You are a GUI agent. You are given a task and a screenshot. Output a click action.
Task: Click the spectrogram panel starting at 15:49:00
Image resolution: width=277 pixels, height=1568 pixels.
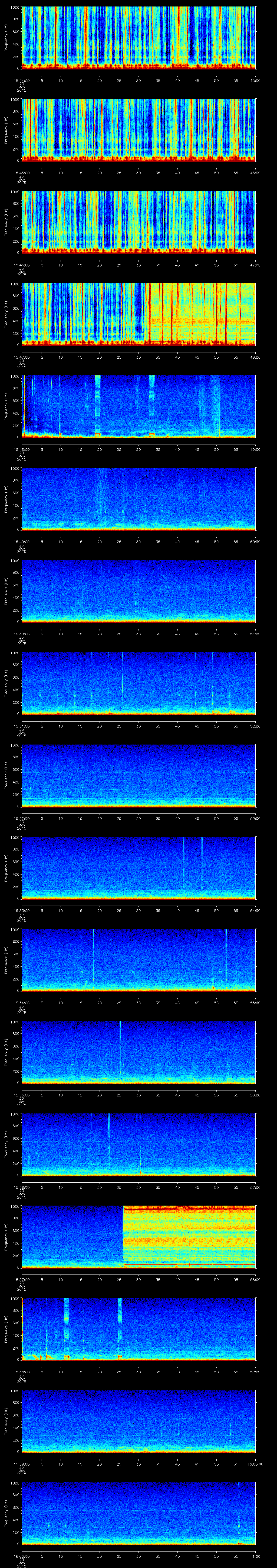(139, 499)
